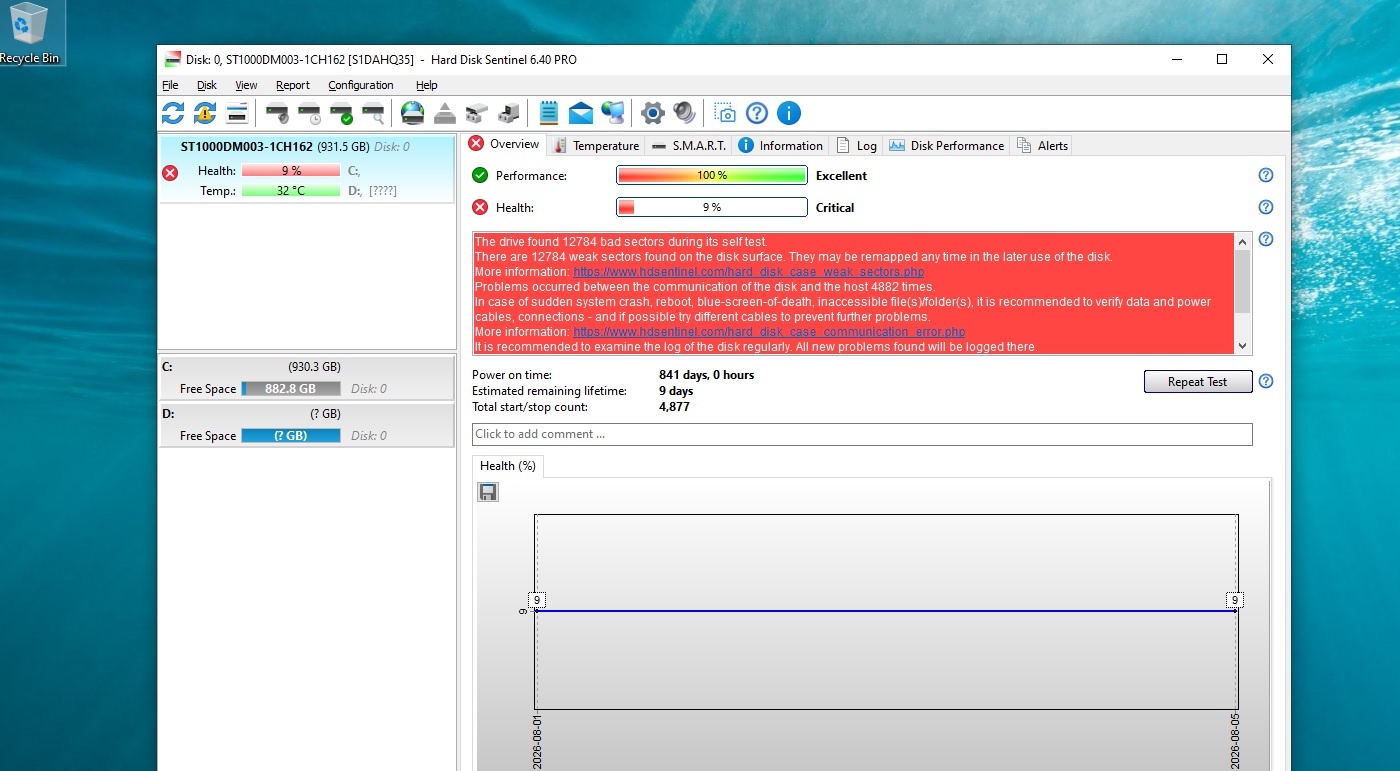This screenshot has height=771, width=1400.
Task: Click the help icon next to Repeat Test
Action: [x=1266, y=381]
